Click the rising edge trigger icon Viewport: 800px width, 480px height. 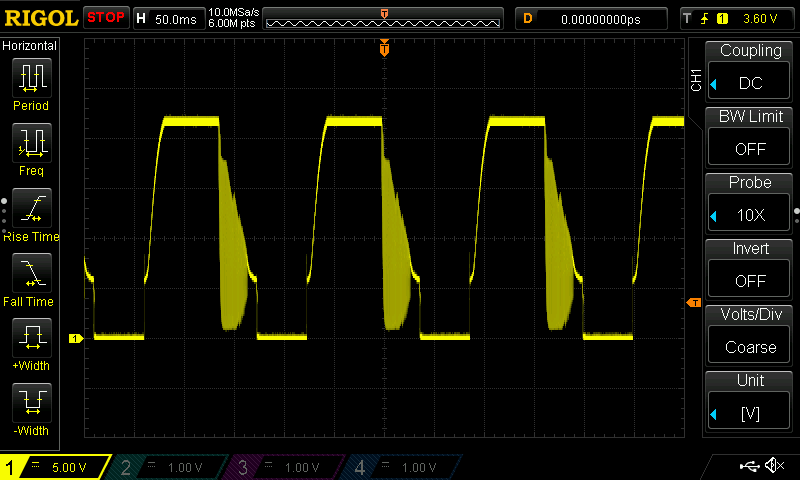705,19
